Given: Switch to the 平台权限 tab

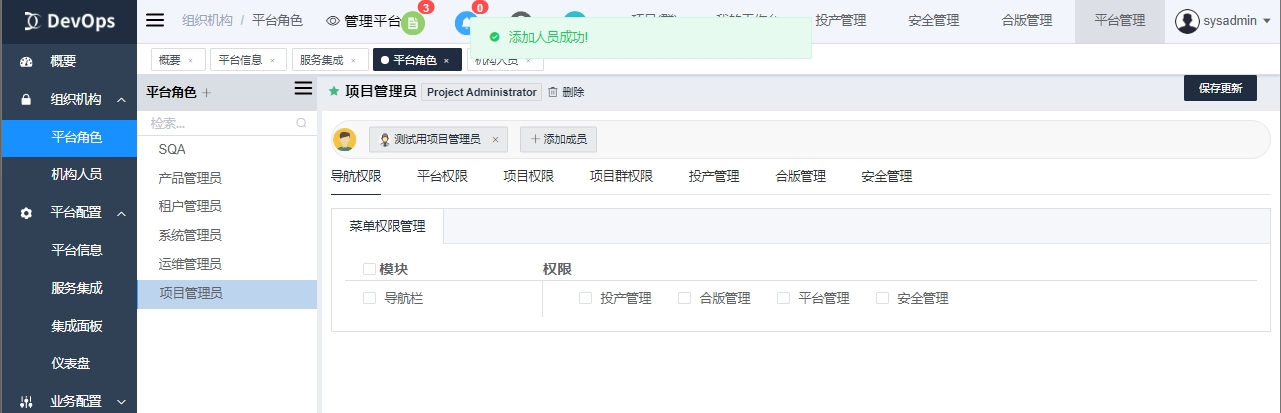Looking at the screenshot, I should click(442, 176).
